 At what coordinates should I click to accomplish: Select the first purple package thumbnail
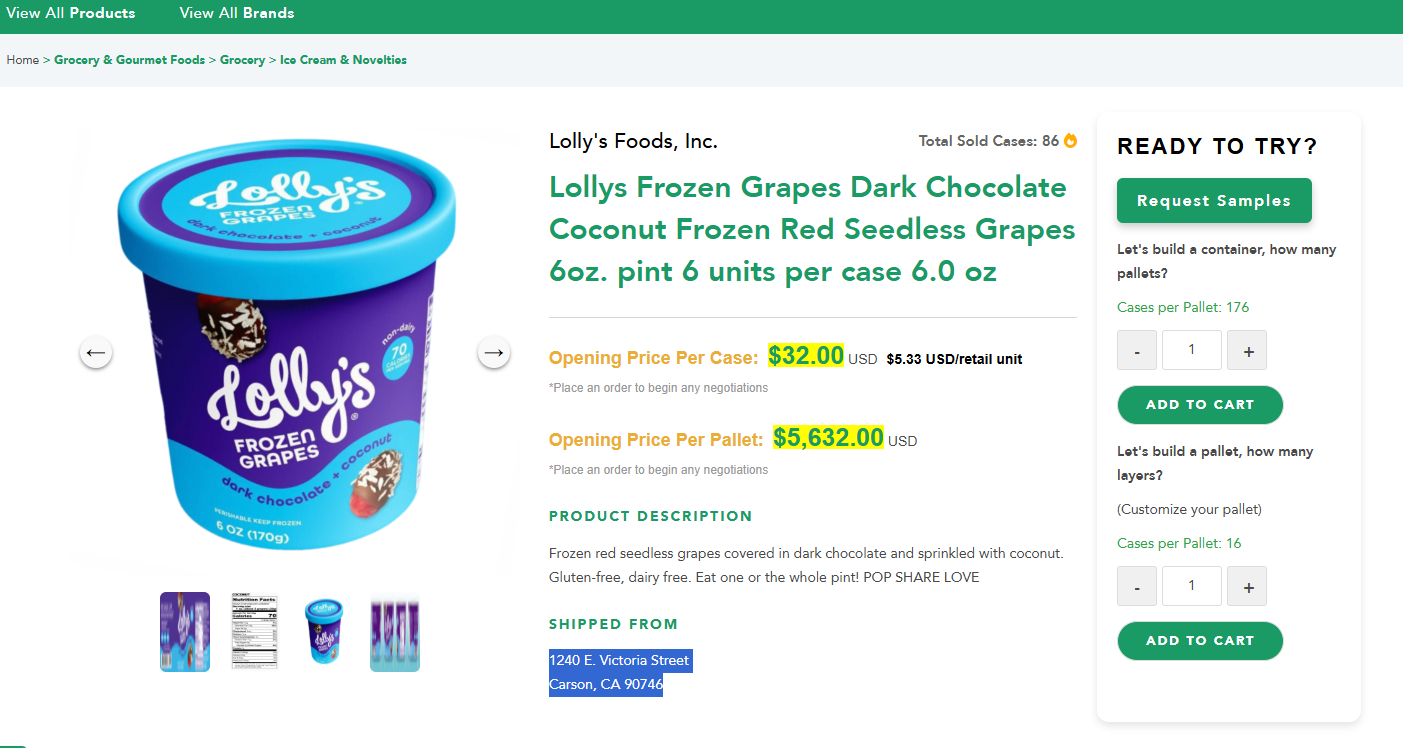tap(185, 632)
